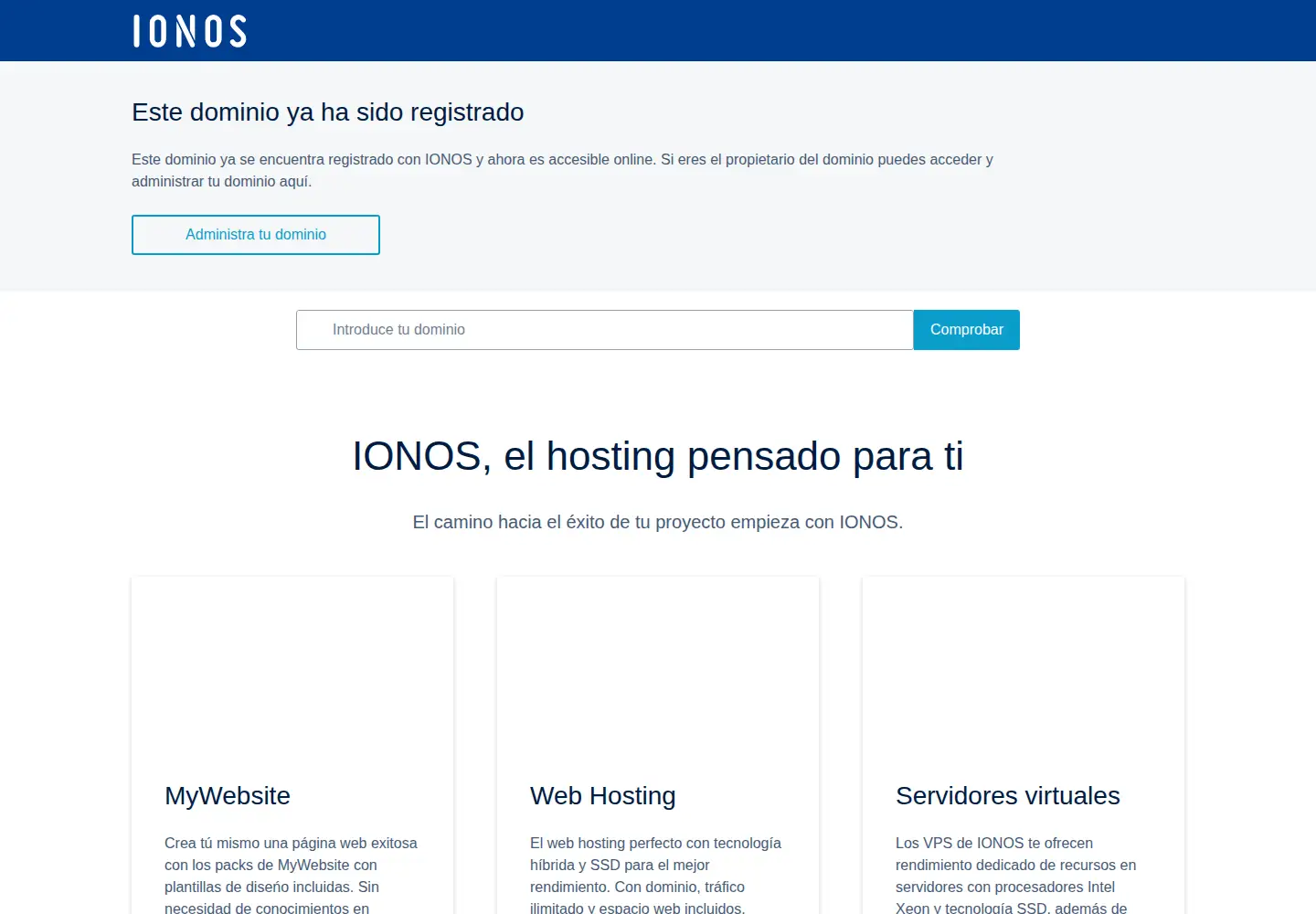
Task: Click paragraph starting 'Este dominio ya se encuentra registrado'
Action: 562,170
